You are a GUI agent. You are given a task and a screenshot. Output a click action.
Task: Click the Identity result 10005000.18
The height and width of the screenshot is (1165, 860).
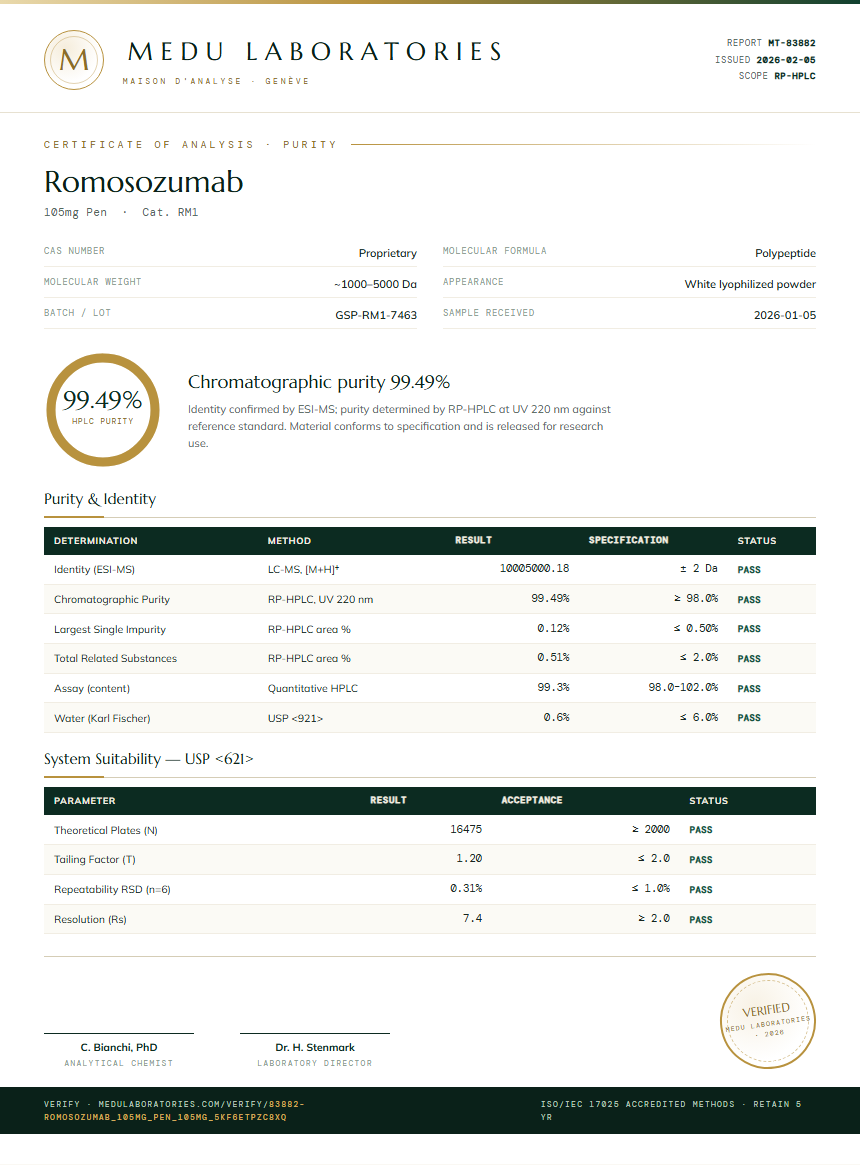534,568
